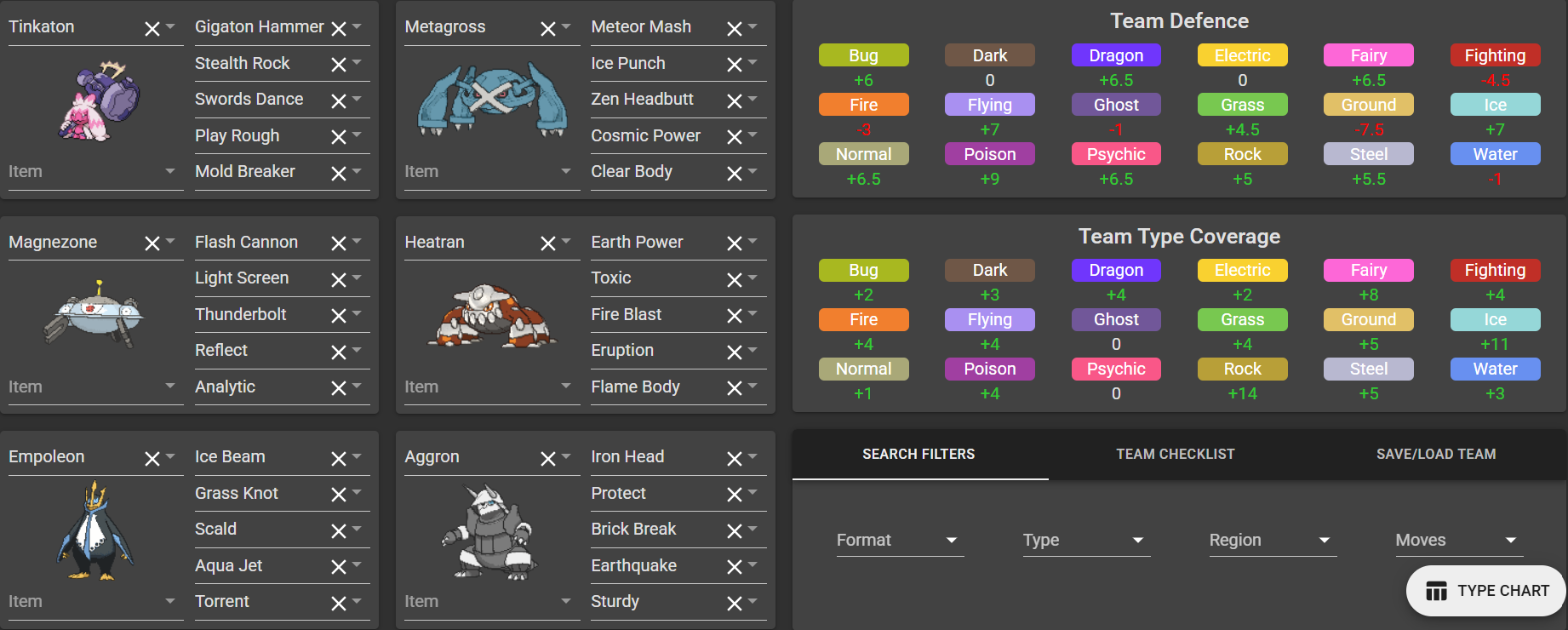
Task: Clear the Stealth Rock move
Action: 339,65
